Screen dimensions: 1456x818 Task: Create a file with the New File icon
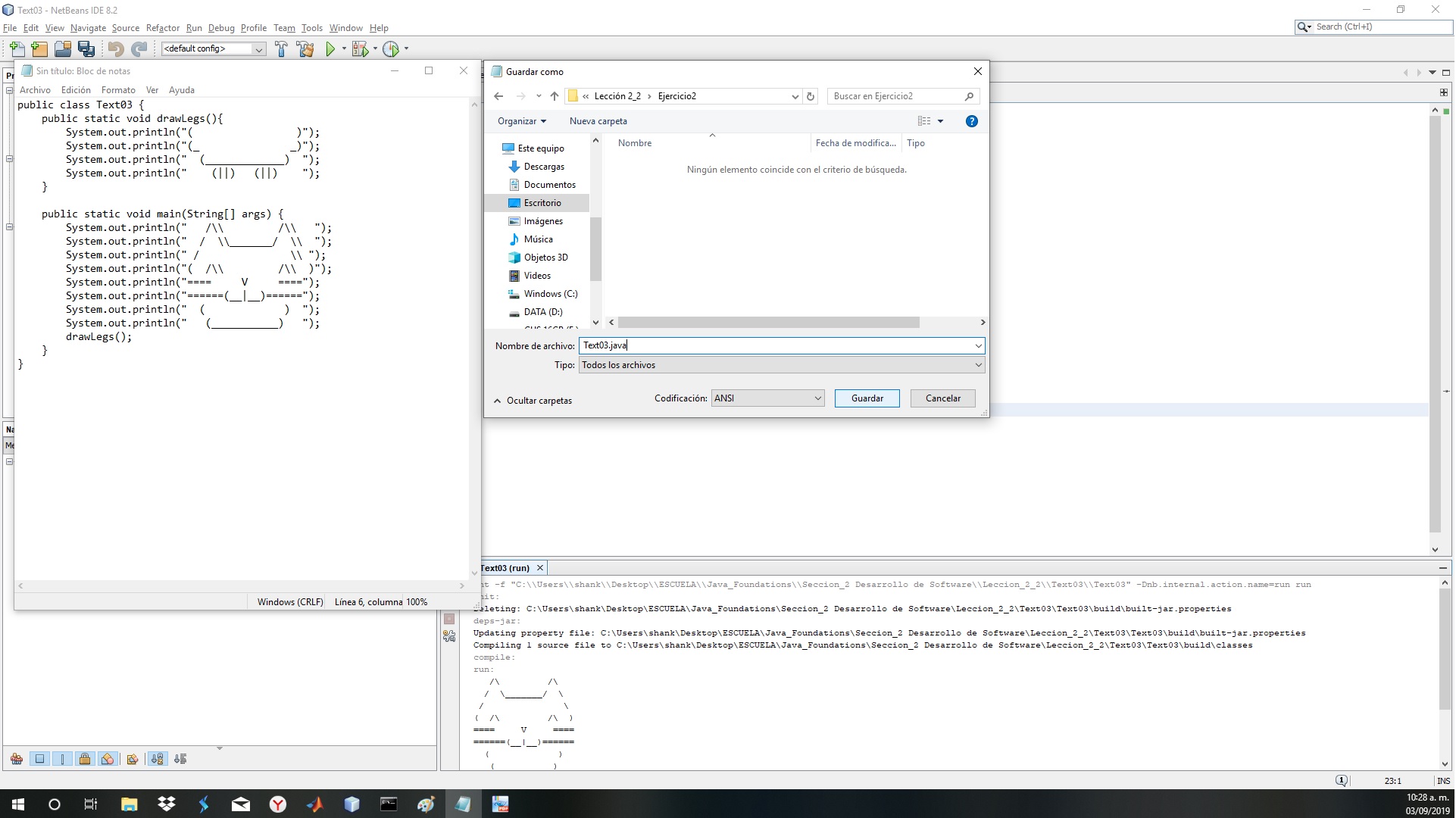click(x=17, y=48)
